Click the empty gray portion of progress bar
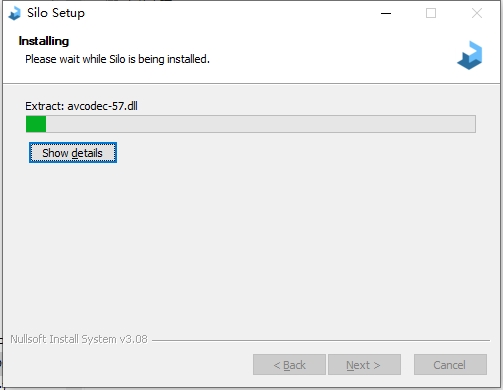Viewport: 503px width, 390px height. pyautogui.click(x=260, y=124)
